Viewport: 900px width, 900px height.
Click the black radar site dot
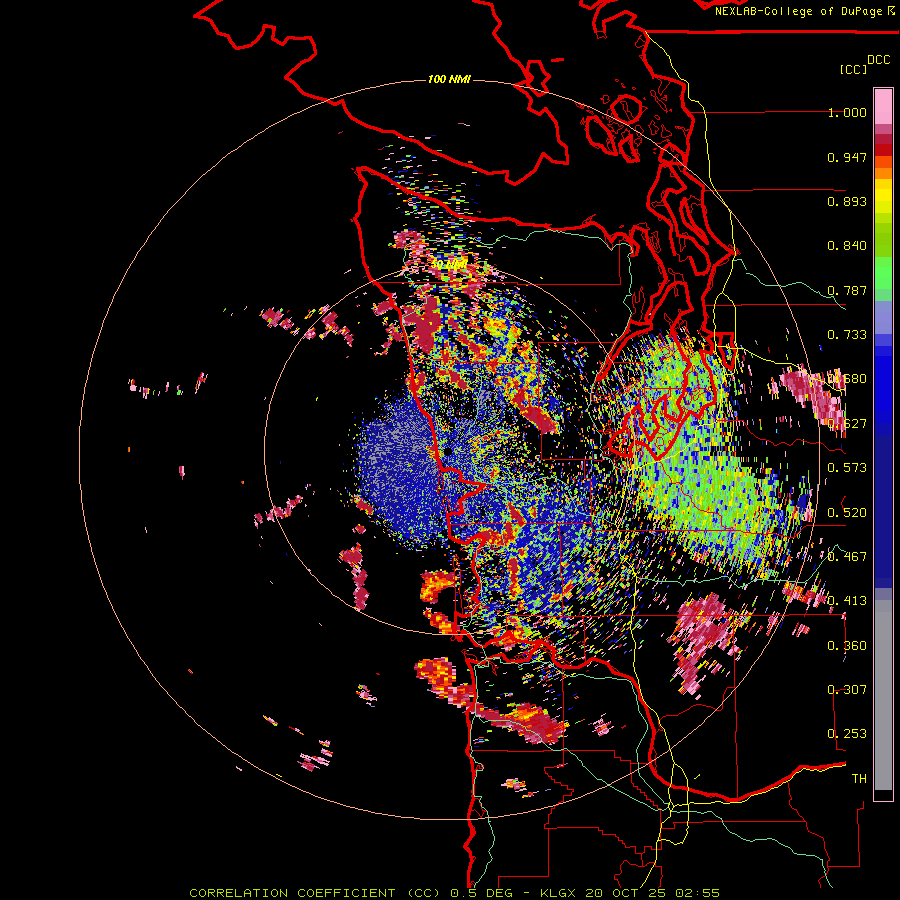tap(448, 452)
